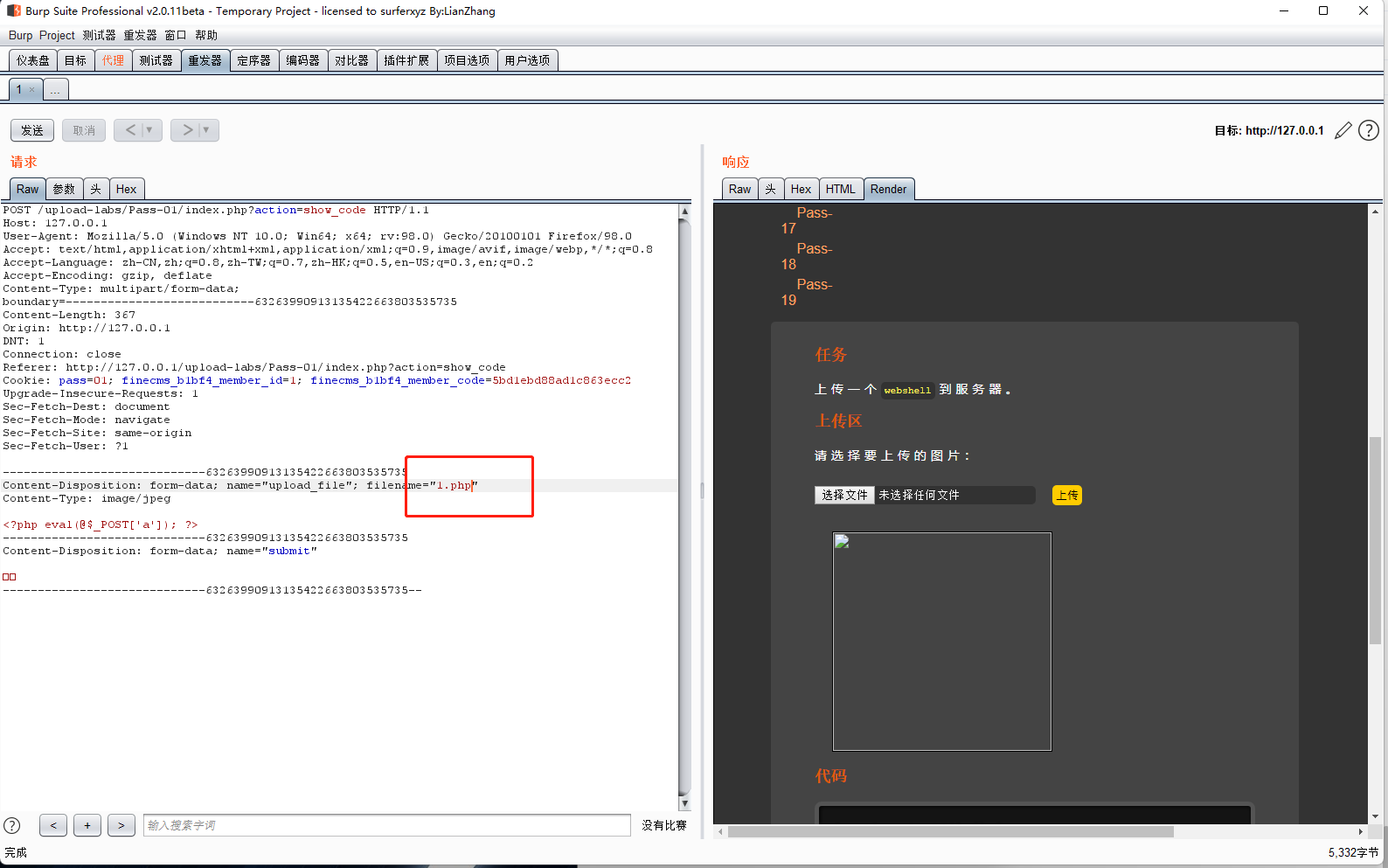Click the broken image placeholder in the response
The image size is (1388, 868).
pyautogui.click(x=942, y=642)
